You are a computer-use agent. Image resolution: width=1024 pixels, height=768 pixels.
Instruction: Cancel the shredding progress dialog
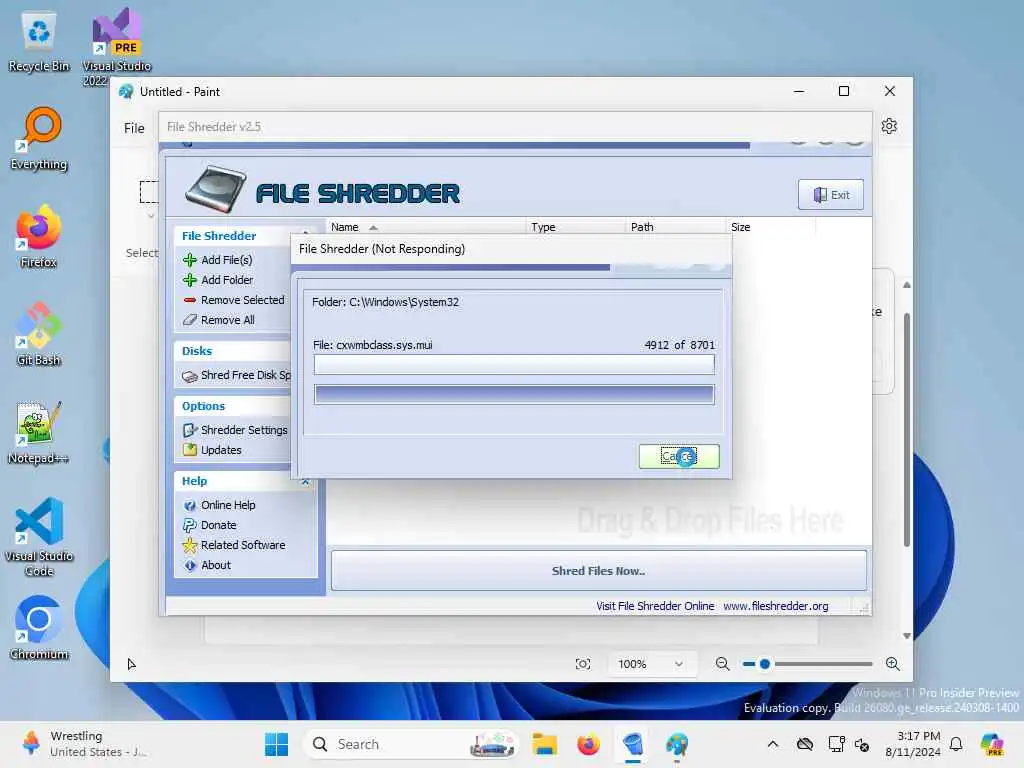679,456
